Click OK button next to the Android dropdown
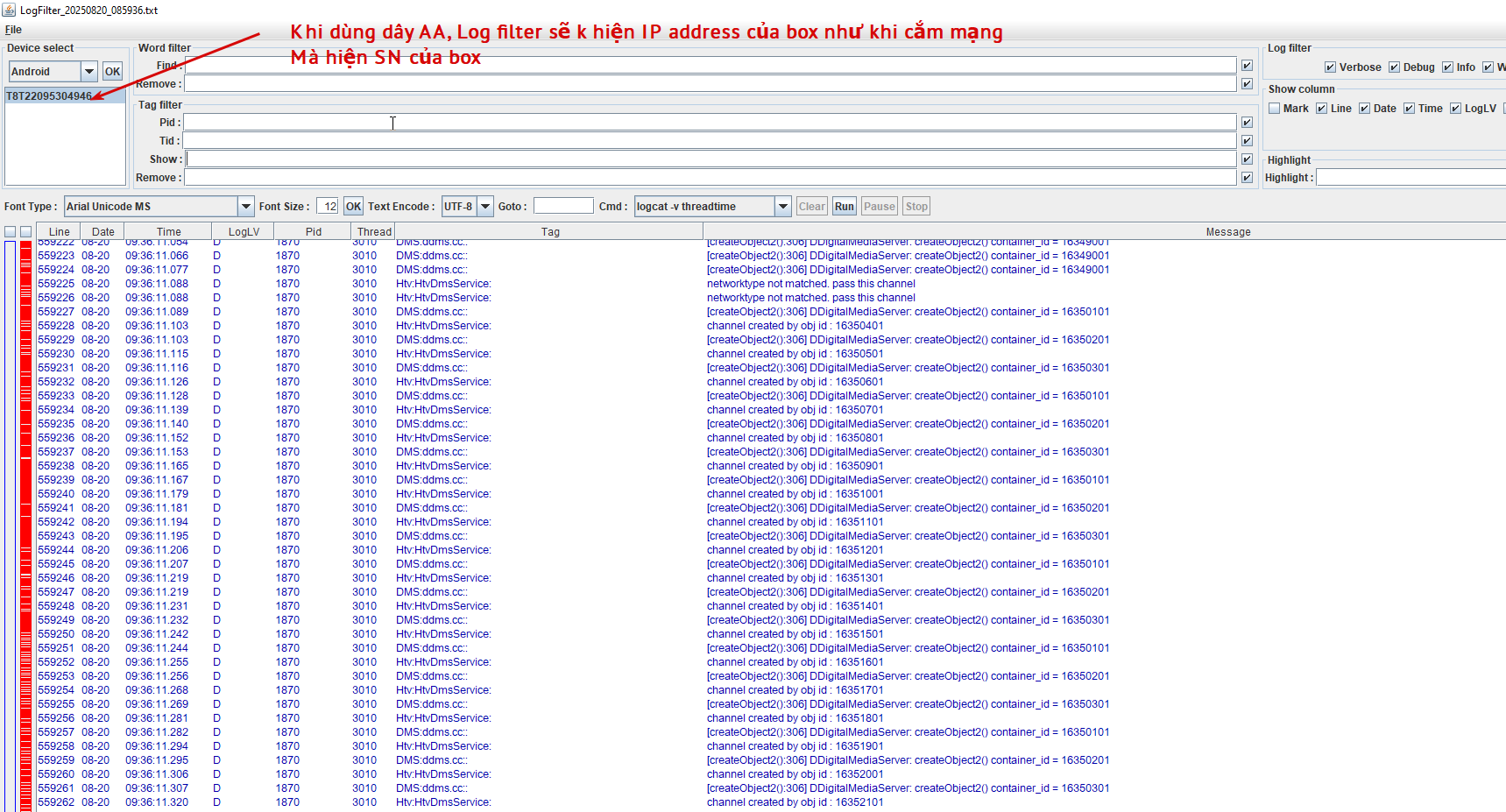 click(112, 72)
